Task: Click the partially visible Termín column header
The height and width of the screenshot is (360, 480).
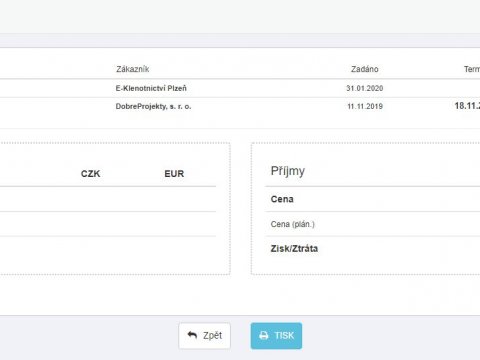Action: [472, 69]
